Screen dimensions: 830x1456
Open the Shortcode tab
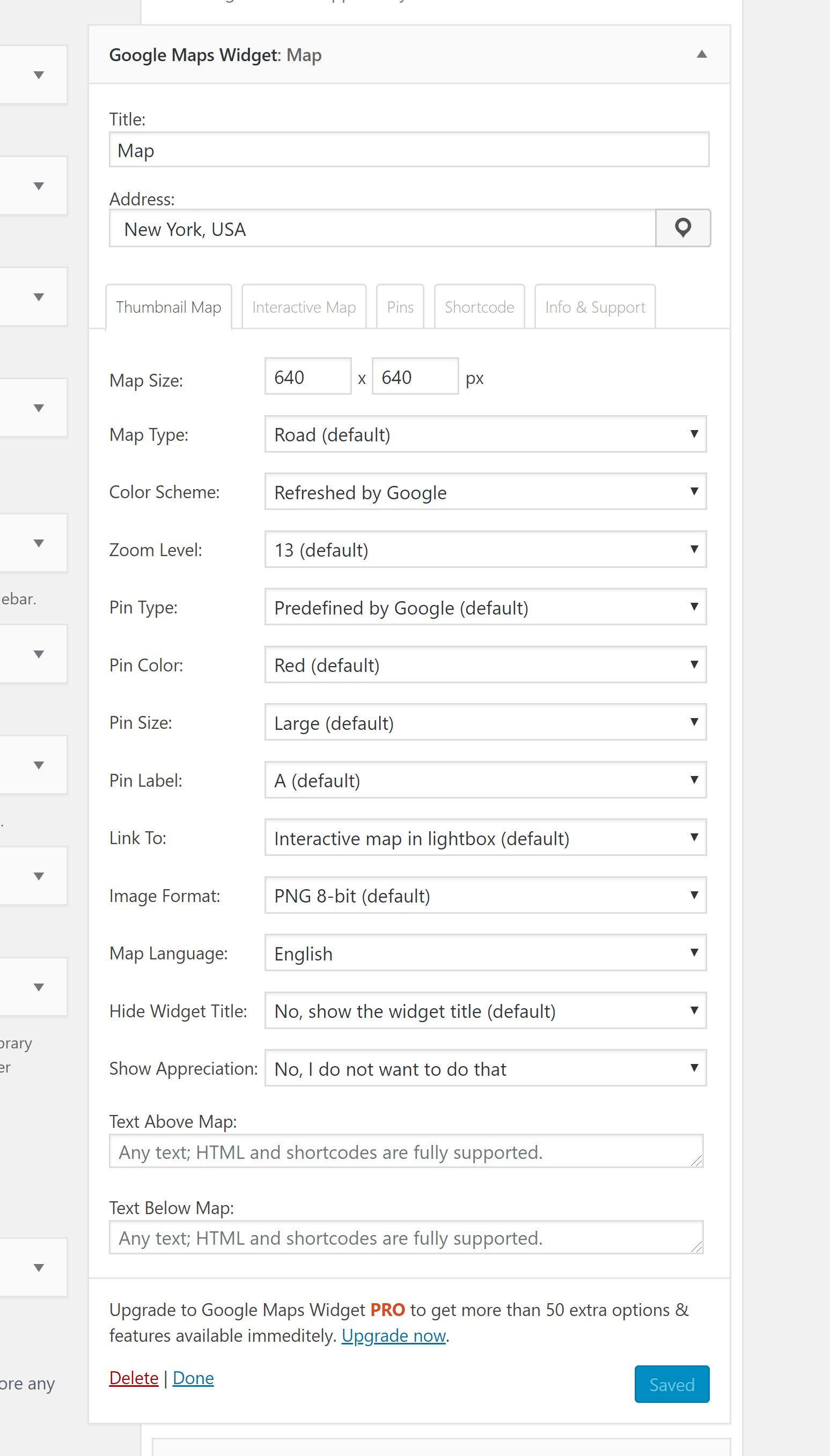(x=480, y=307)
